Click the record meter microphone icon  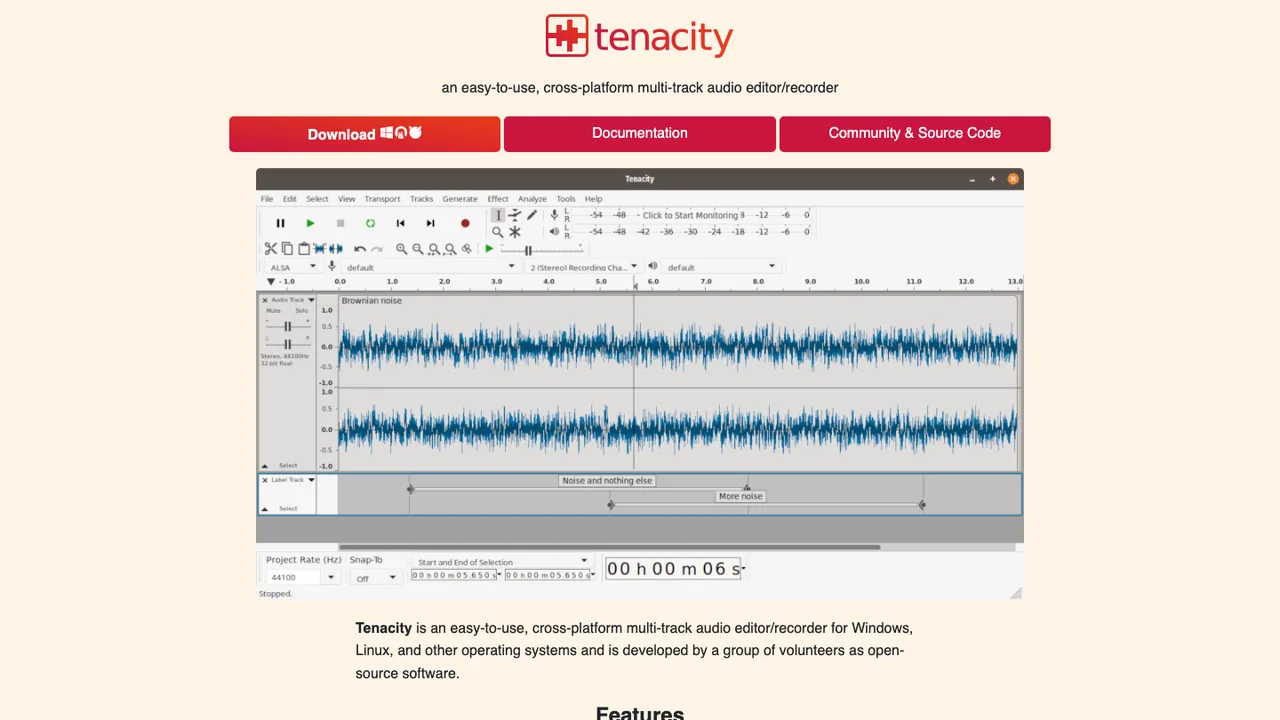pyautogui.click(x=554, y=215)
